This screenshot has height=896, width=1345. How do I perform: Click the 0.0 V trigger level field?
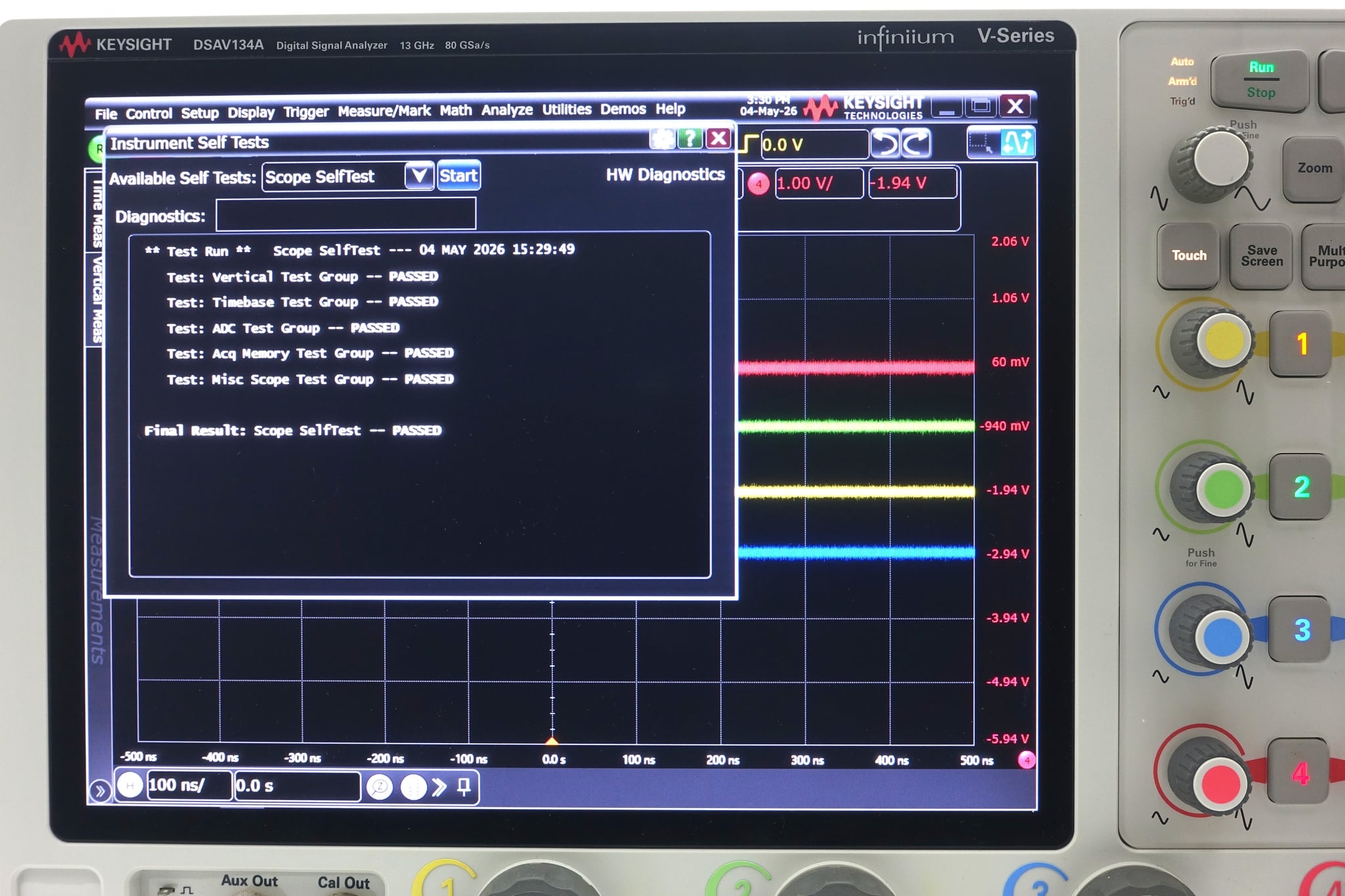click(814, 144)
